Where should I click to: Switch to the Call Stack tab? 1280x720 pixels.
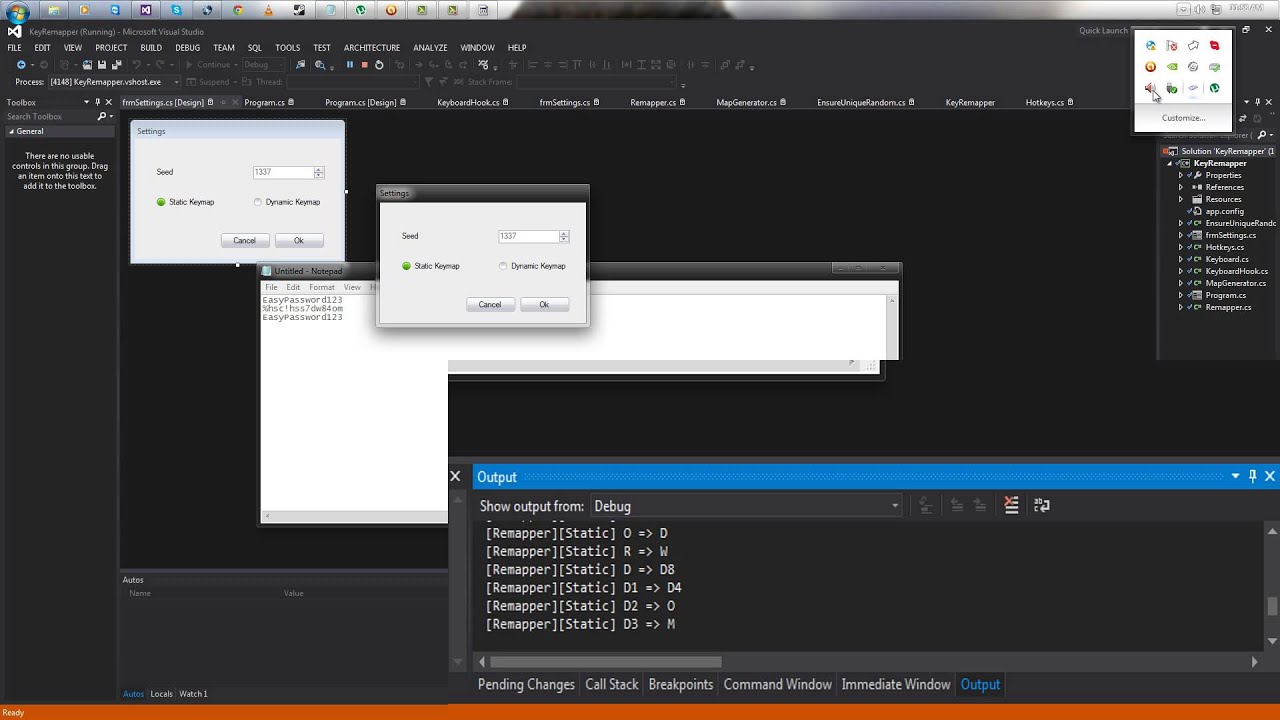pos(612,684)
